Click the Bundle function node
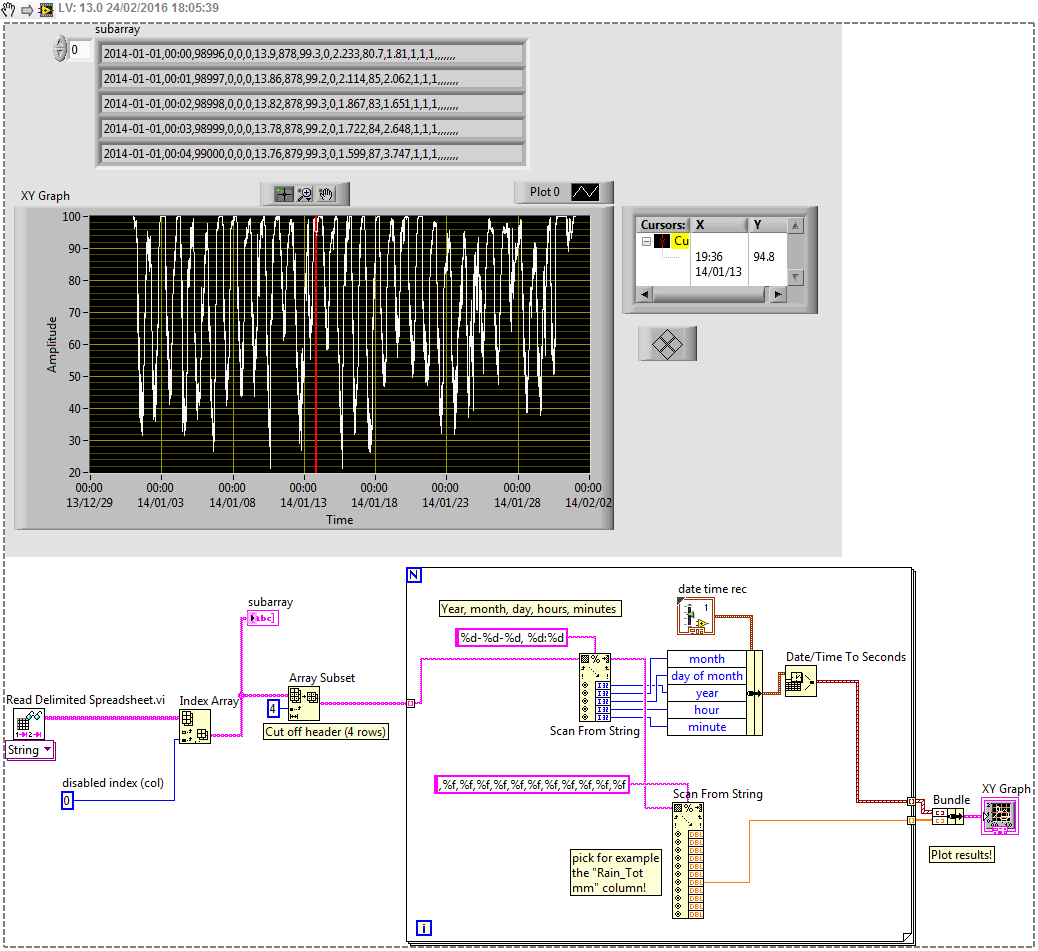The image size is (1038, 951). (948, 817)
